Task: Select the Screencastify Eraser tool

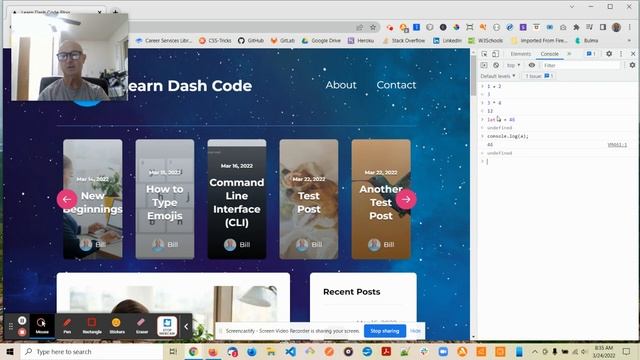Action: coord(142,326)
